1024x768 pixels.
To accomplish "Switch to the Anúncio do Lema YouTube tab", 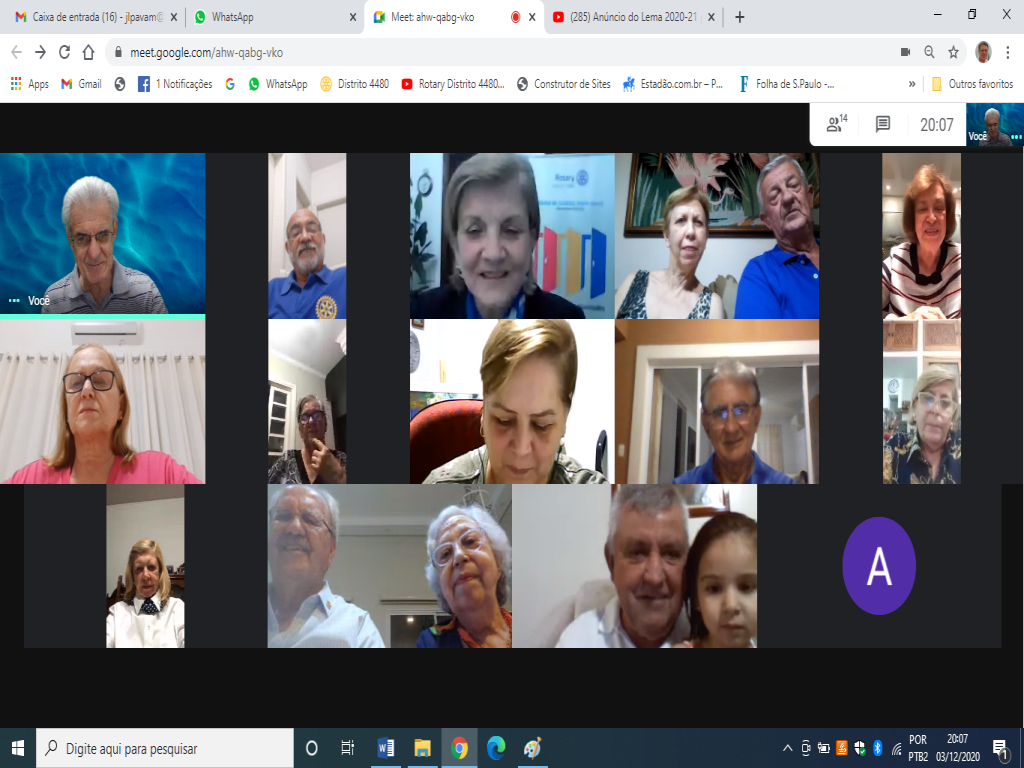I will [x=632, y=17].
